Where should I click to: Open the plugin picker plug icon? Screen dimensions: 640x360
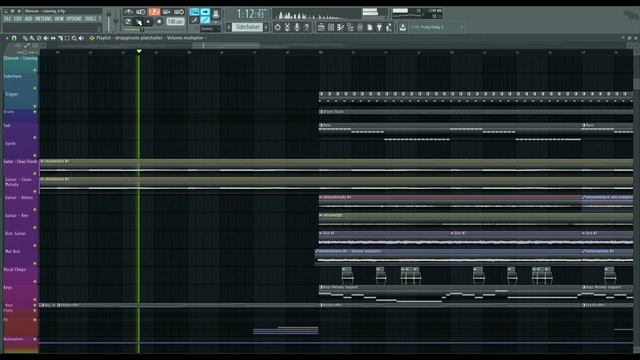pos(379,27)
